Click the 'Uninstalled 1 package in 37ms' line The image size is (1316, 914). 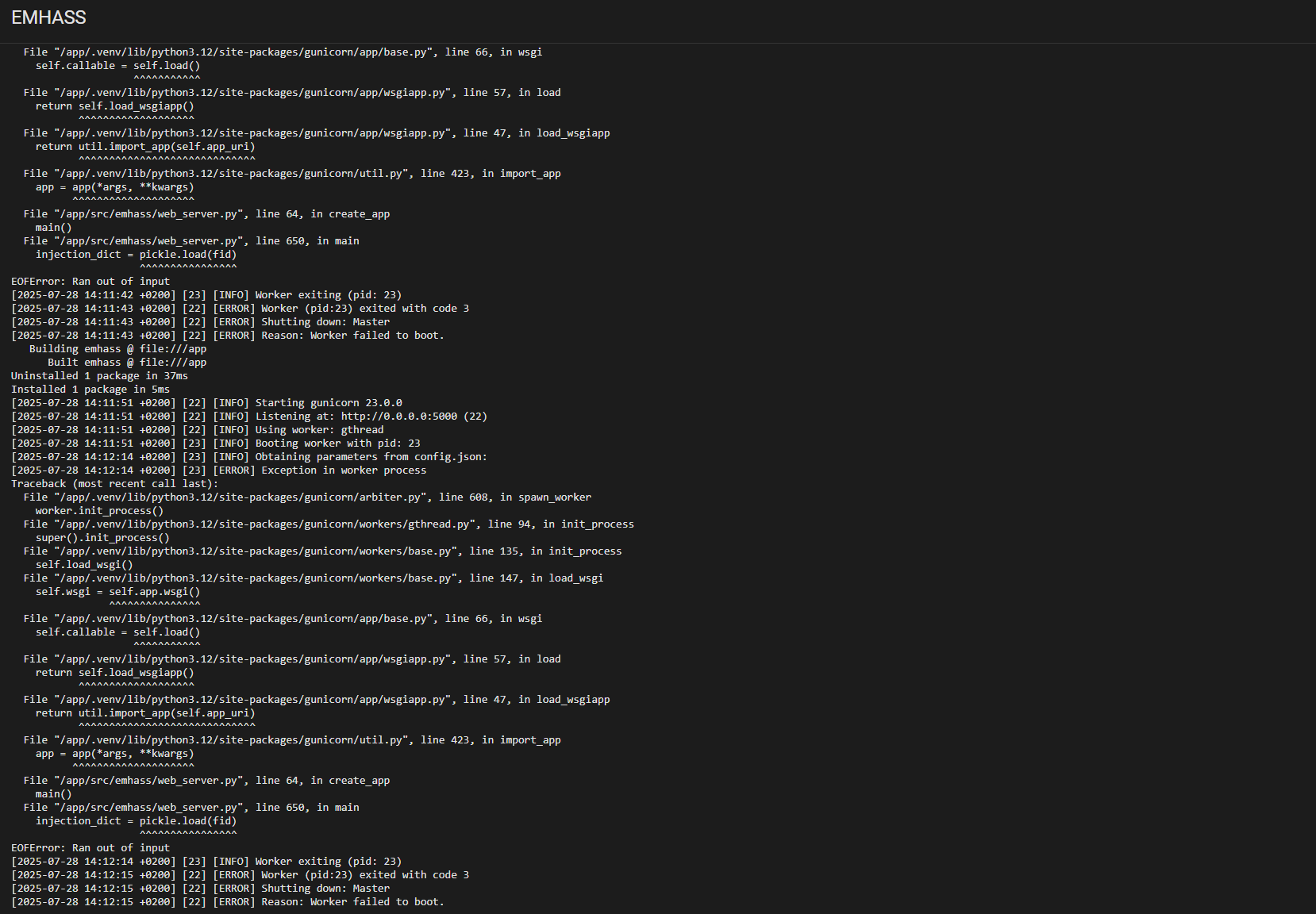tap(99, 376)
